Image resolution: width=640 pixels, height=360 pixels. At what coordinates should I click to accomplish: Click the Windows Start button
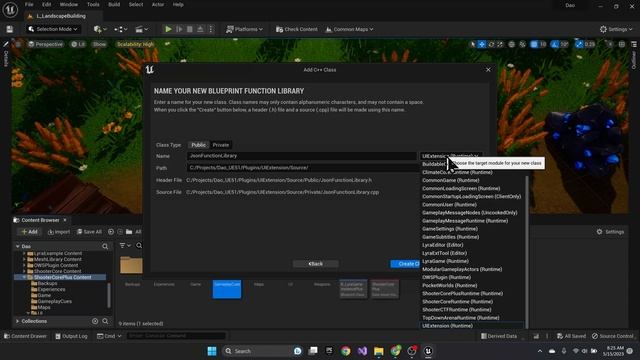[x=212, y=351]
